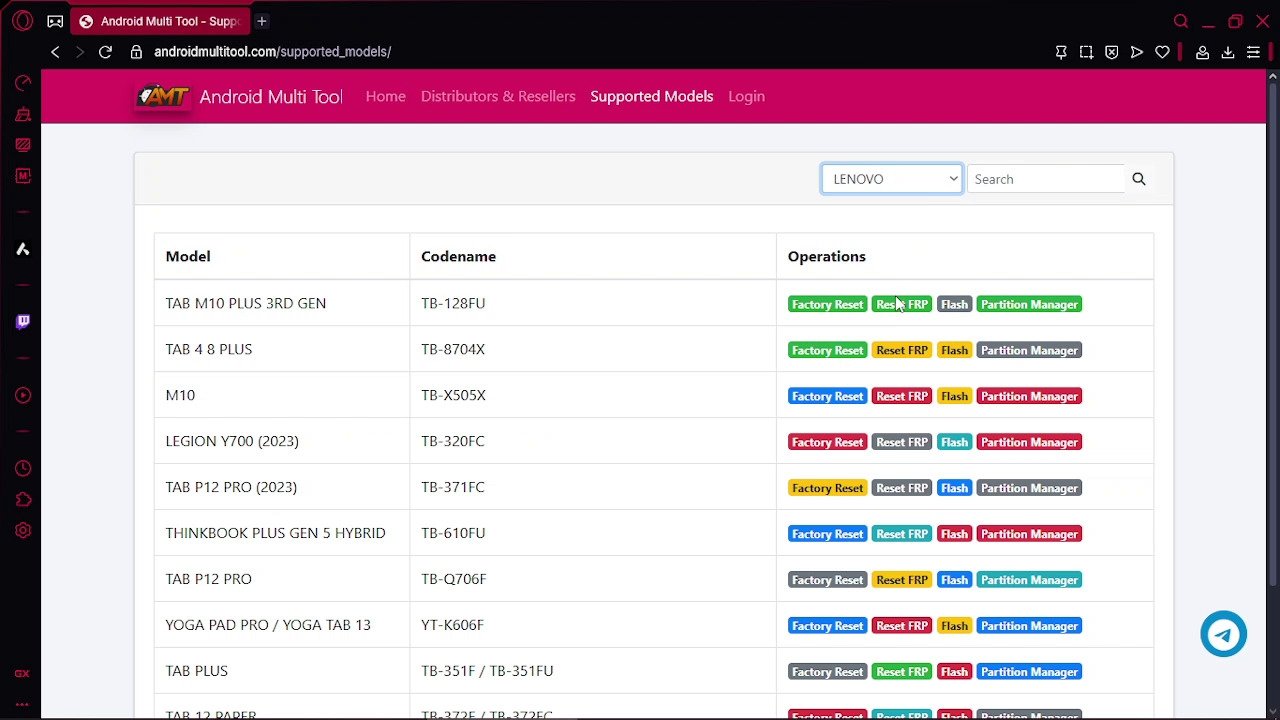
Task: Select codename TB-8704X
Action: click(453, 349)
